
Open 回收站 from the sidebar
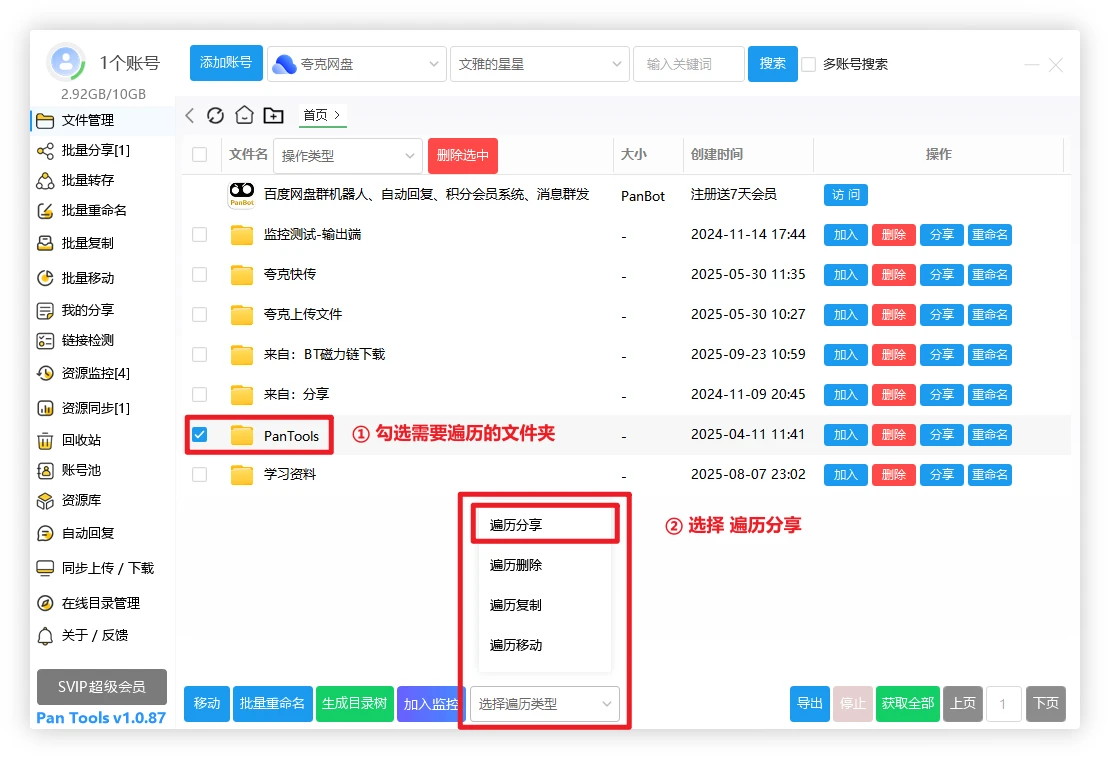click(80, 440)
